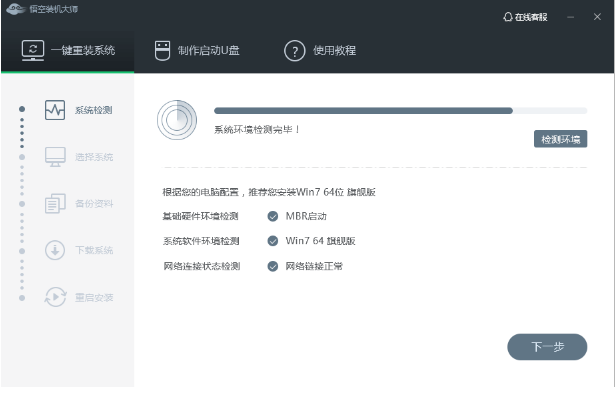Click the online service bell icon

click(508, 17)
